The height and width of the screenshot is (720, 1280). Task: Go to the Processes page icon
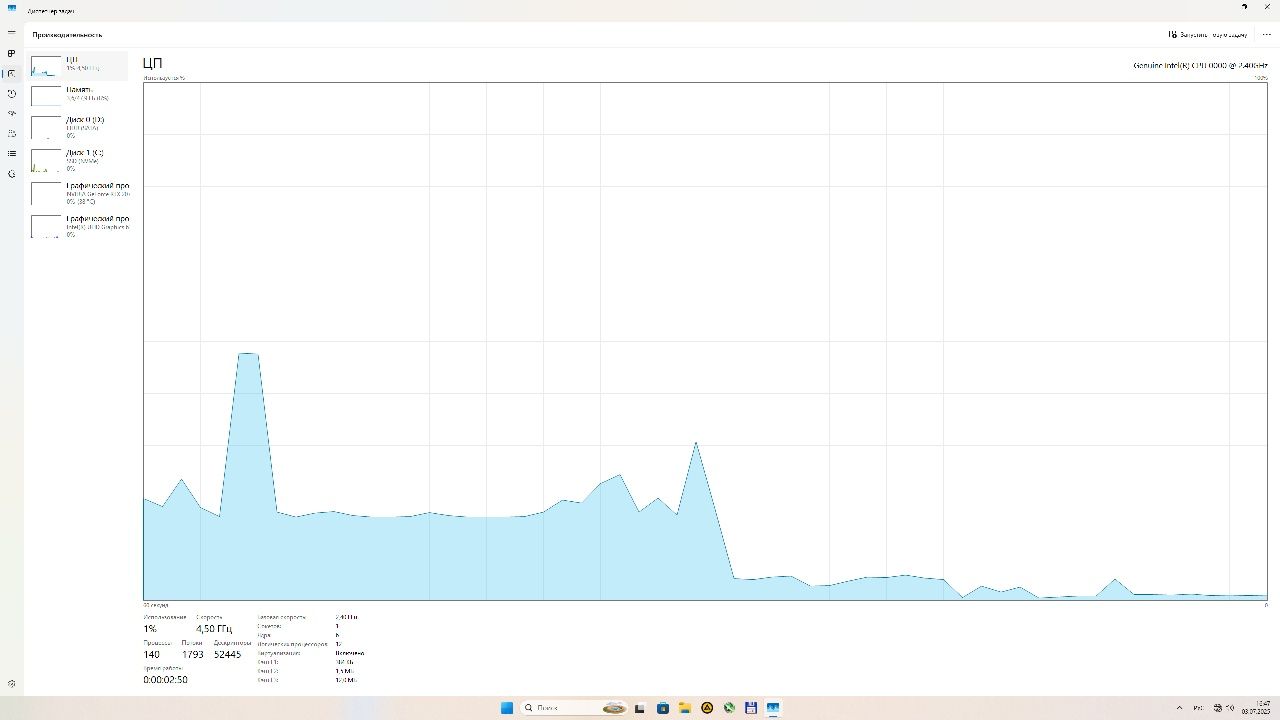click(x=11, y=53)
